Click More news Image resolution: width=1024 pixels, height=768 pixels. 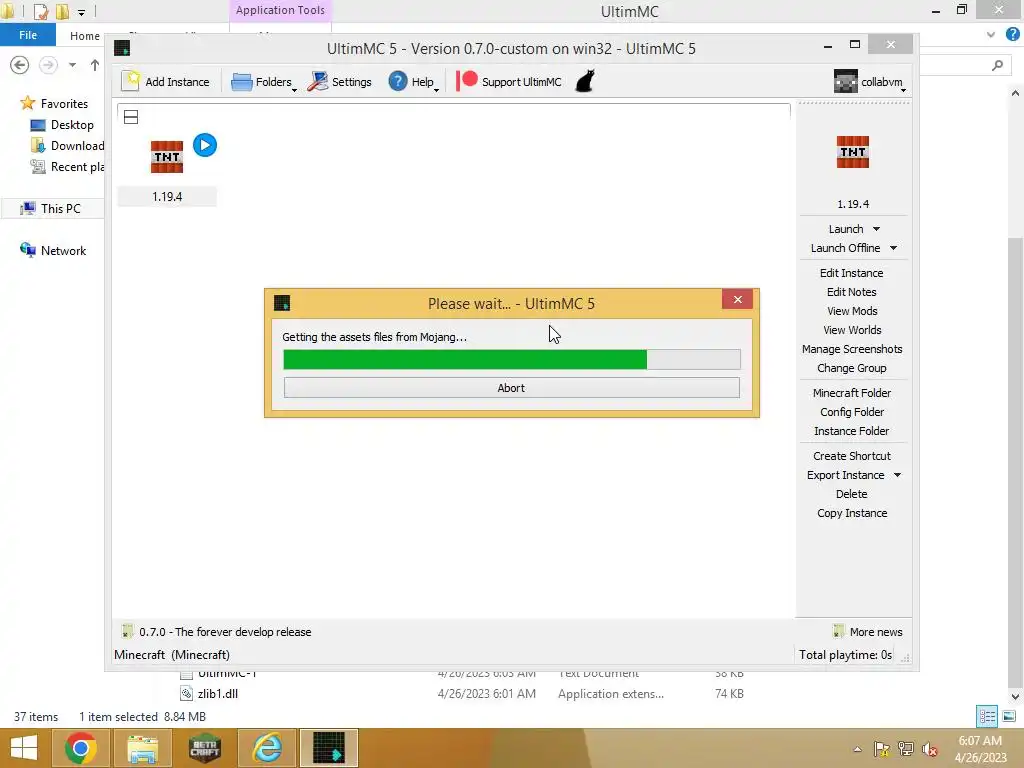click(x=876, y=632)
